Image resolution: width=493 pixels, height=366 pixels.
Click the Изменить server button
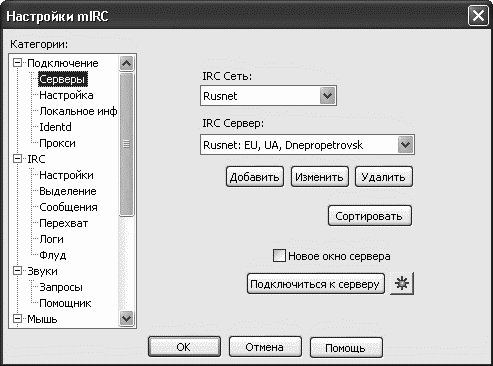pos(319,177)
